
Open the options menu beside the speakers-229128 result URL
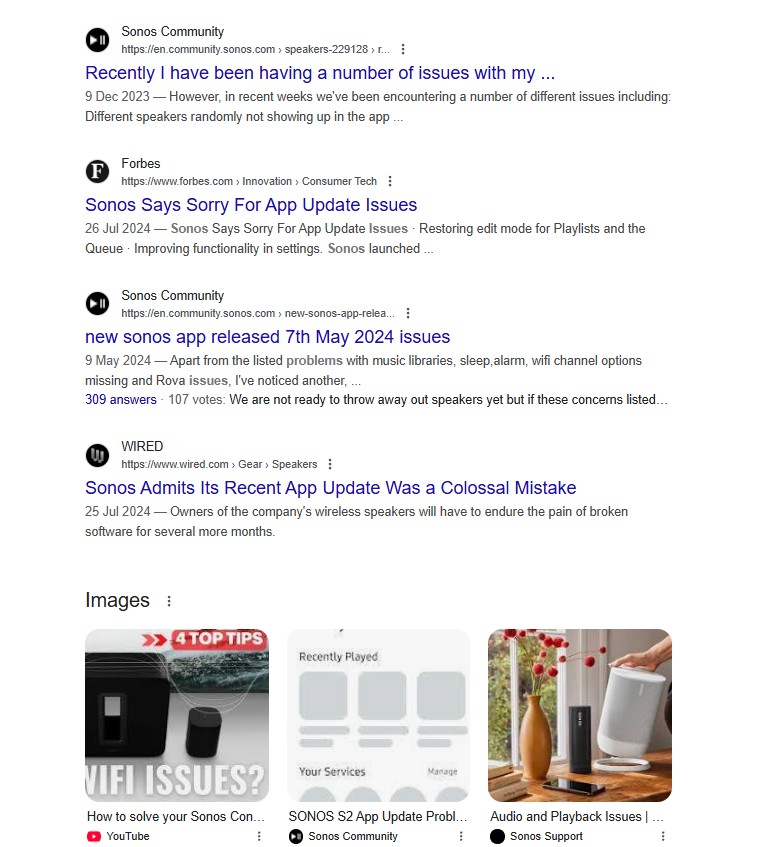pos(403,50)
